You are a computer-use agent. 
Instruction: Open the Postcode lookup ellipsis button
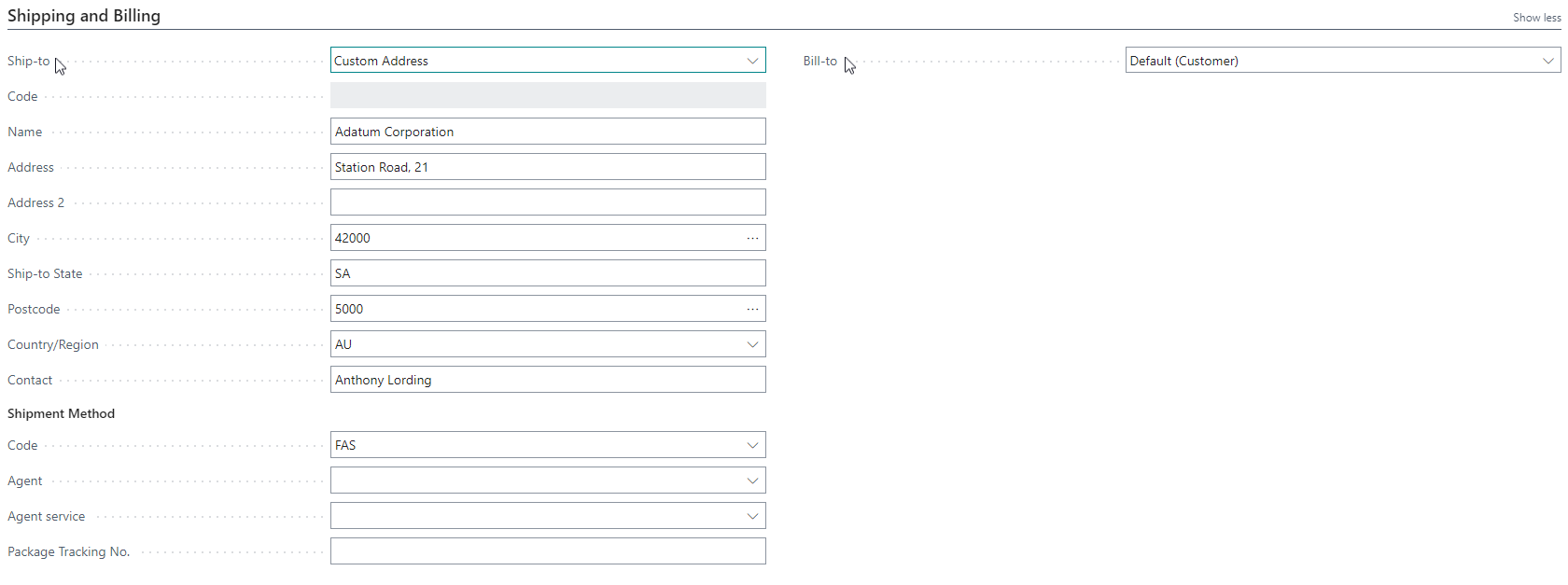click(x=752, y=309)
